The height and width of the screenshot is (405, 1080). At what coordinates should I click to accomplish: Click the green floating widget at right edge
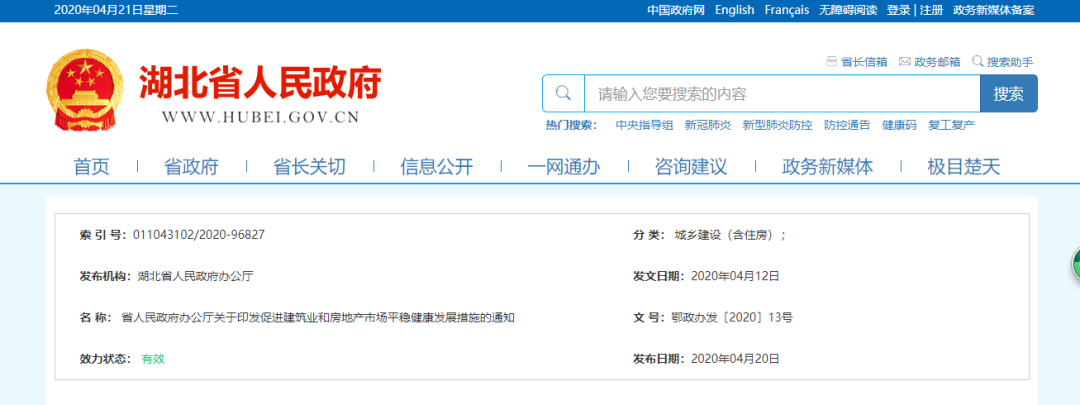pos(1075,265)
